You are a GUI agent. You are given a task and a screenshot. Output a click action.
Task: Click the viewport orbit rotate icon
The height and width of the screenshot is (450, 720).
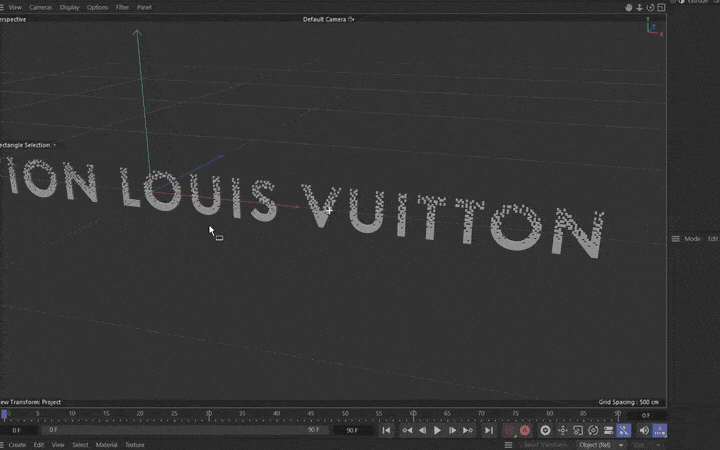point(650,7)
